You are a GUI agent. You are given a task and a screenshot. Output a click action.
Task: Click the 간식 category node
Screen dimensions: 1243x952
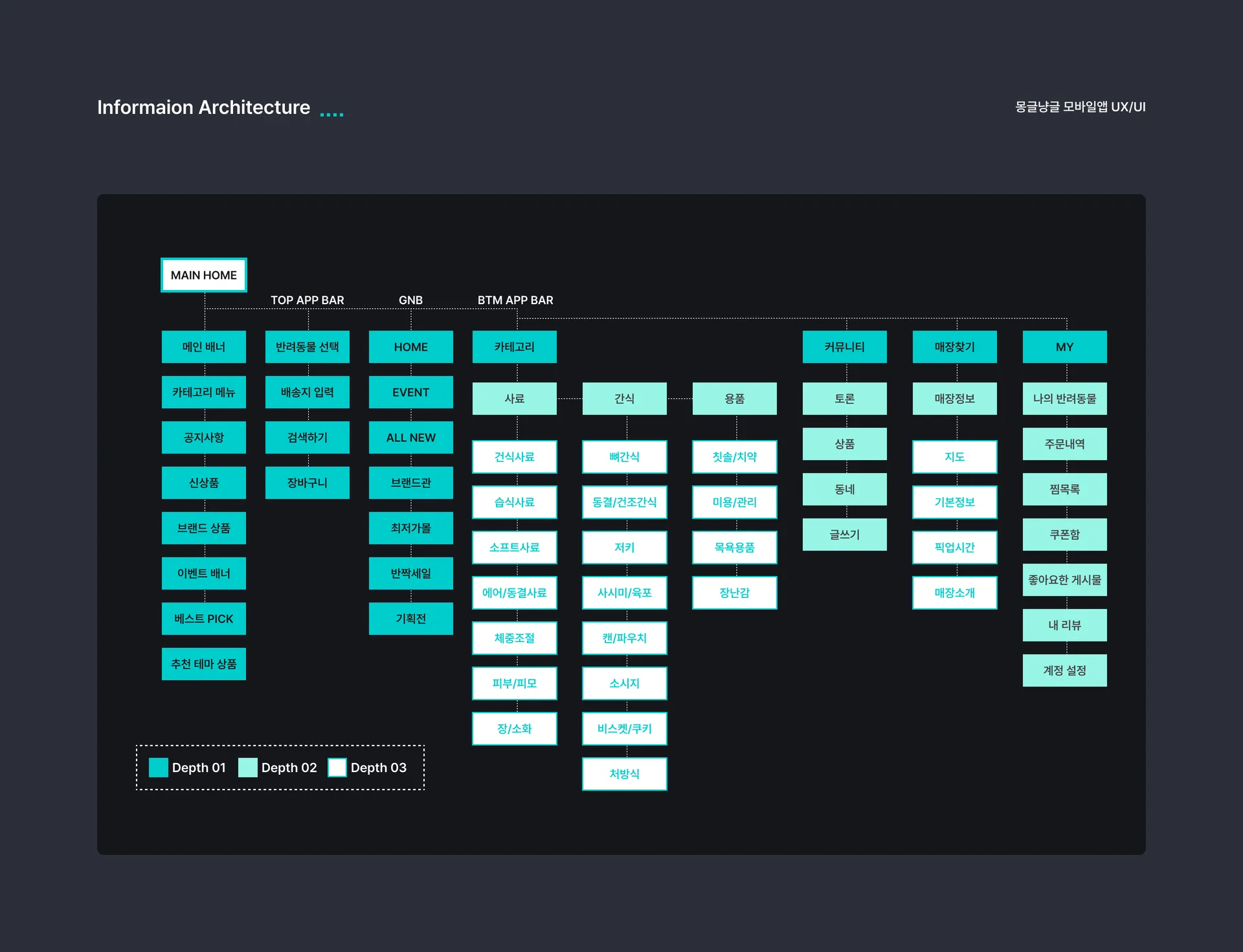(625, 399)
